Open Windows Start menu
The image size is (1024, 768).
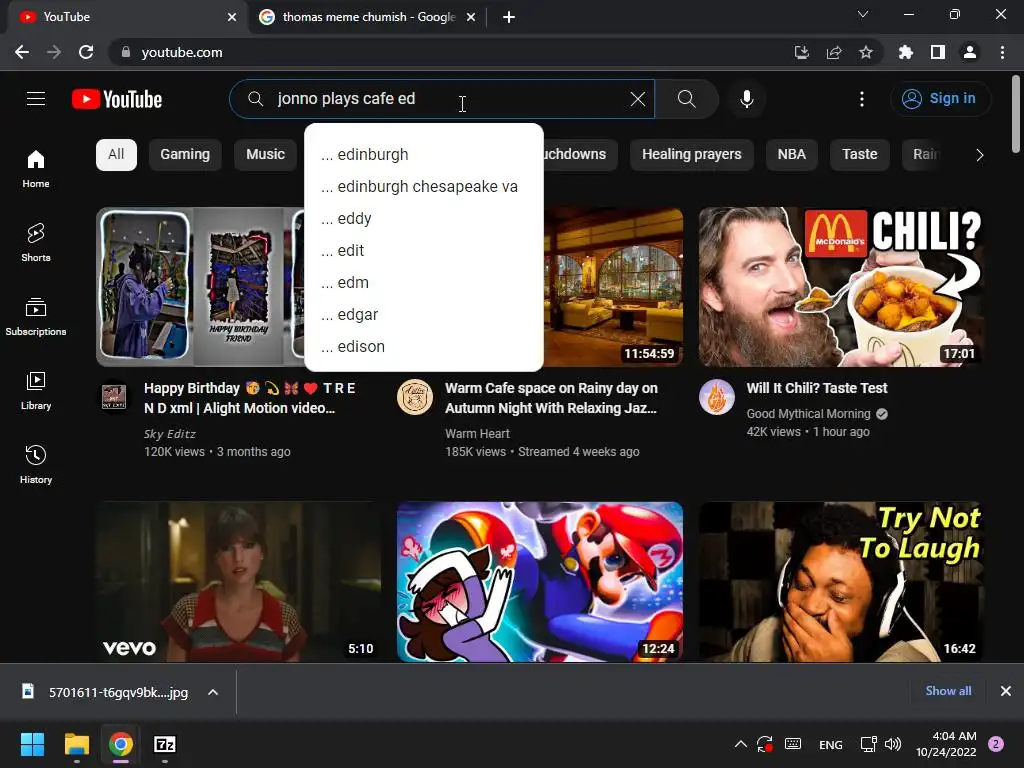pyautogui.click(x=32, y=744)
